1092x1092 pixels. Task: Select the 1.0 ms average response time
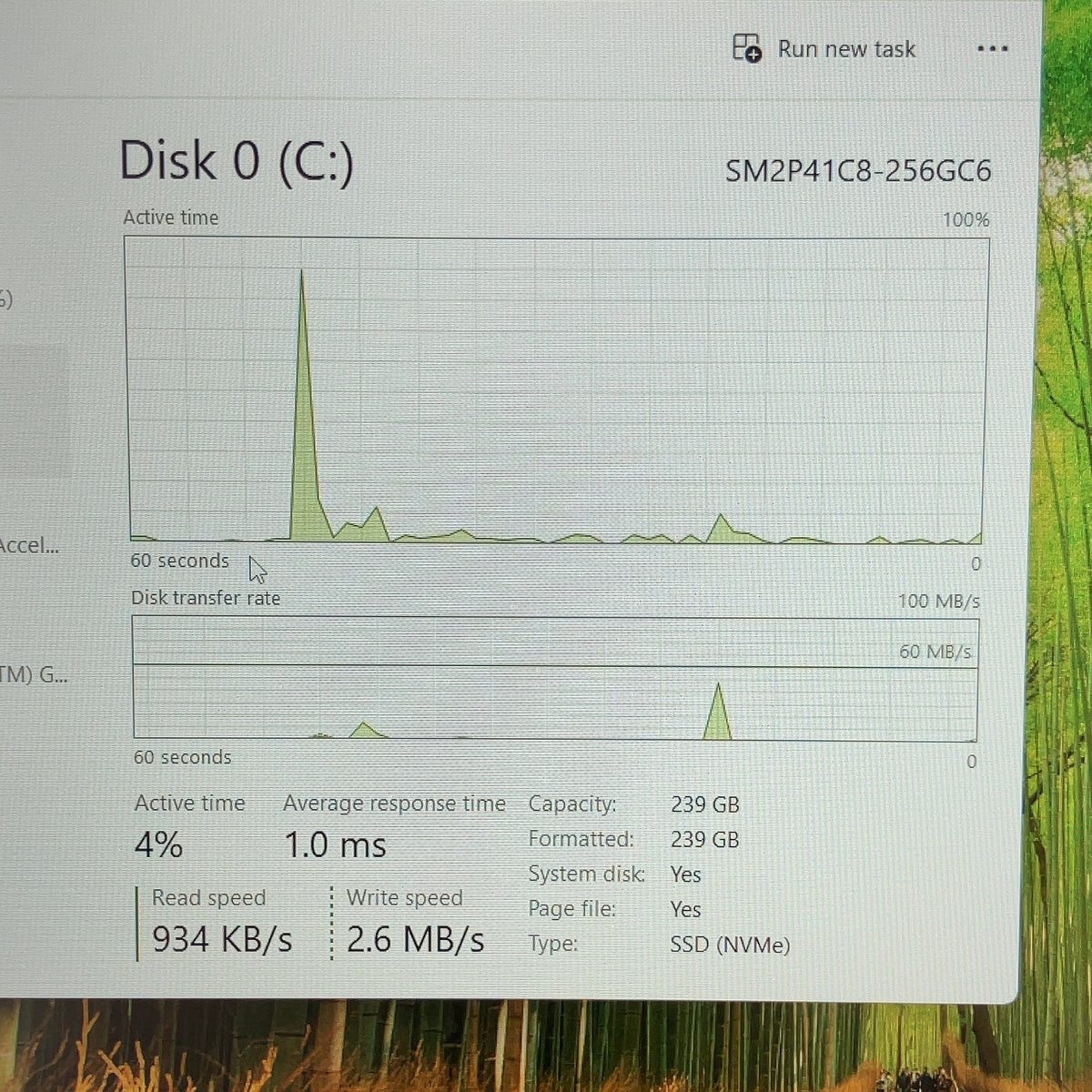tap(335, 845)
